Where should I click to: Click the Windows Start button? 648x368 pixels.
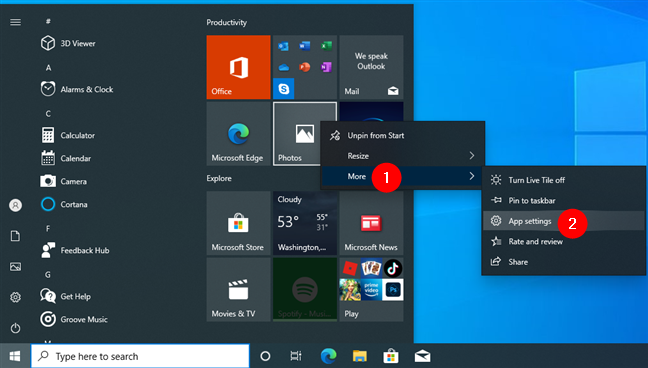click(x=15, y=356)
